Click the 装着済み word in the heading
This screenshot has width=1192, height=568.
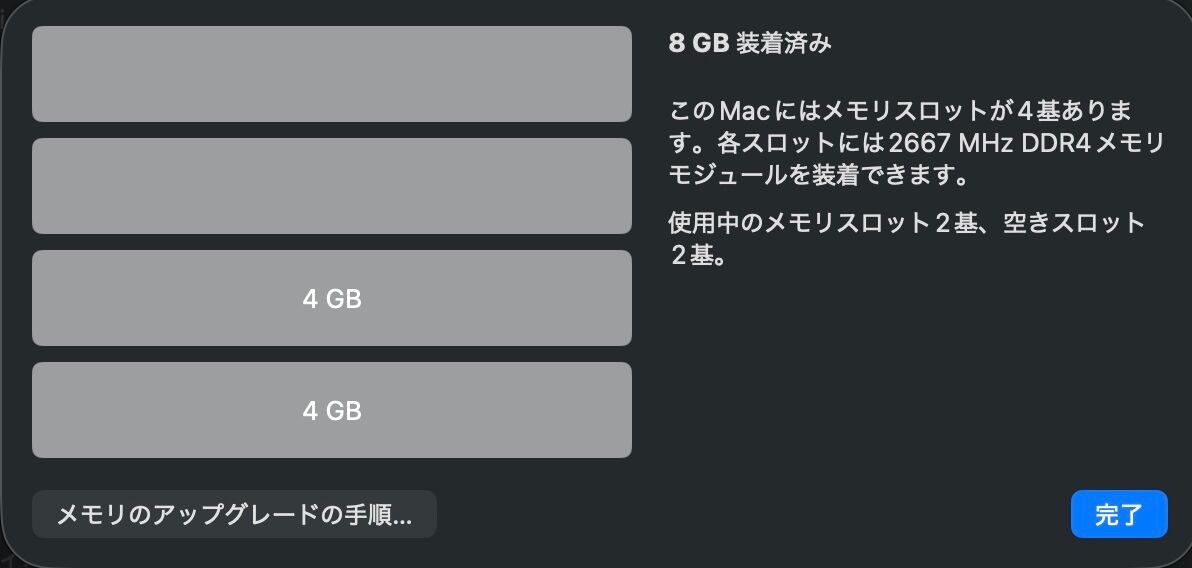click(783, 43)
